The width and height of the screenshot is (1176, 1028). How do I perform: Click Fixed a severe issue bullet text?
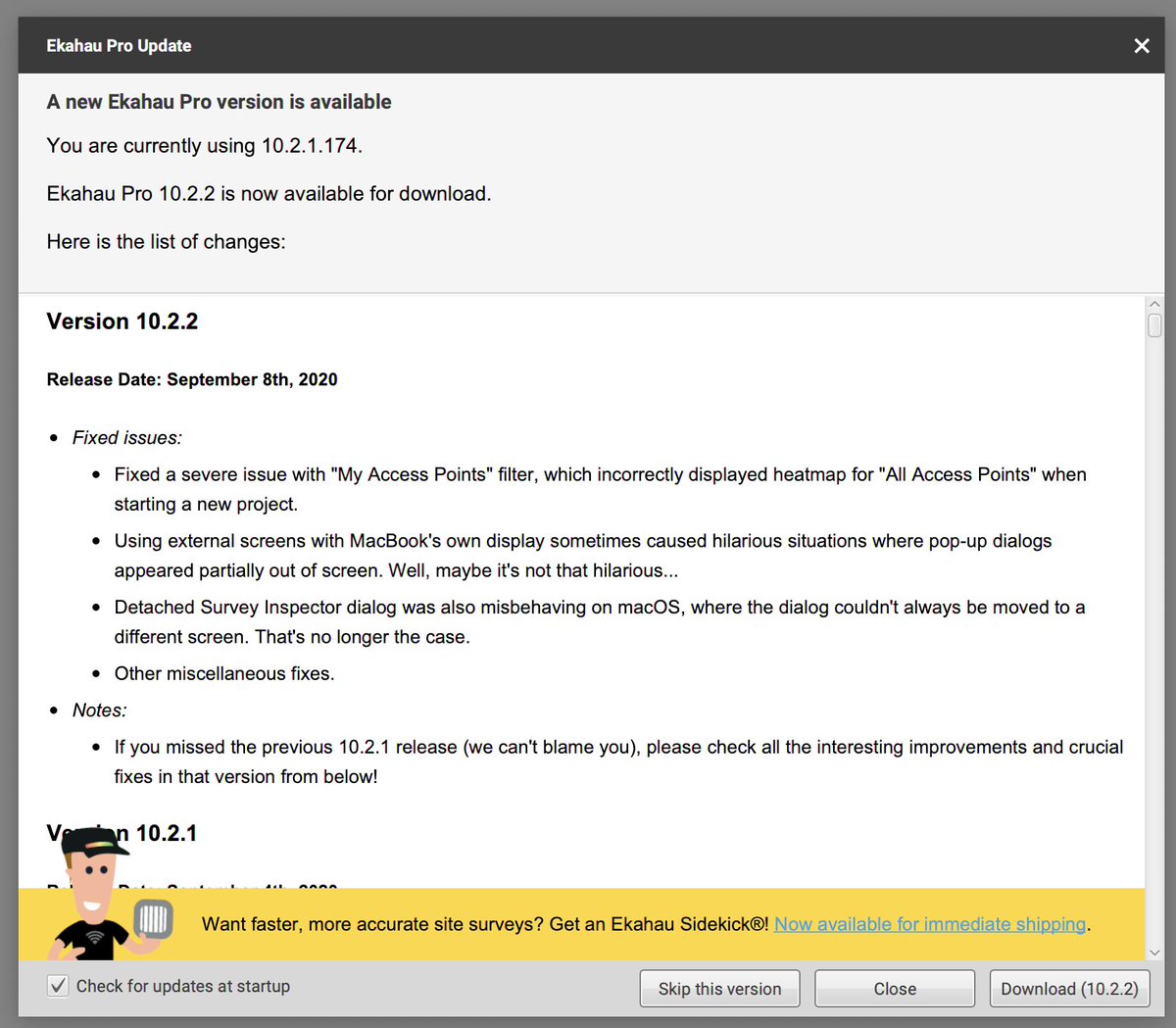[601, 489]
